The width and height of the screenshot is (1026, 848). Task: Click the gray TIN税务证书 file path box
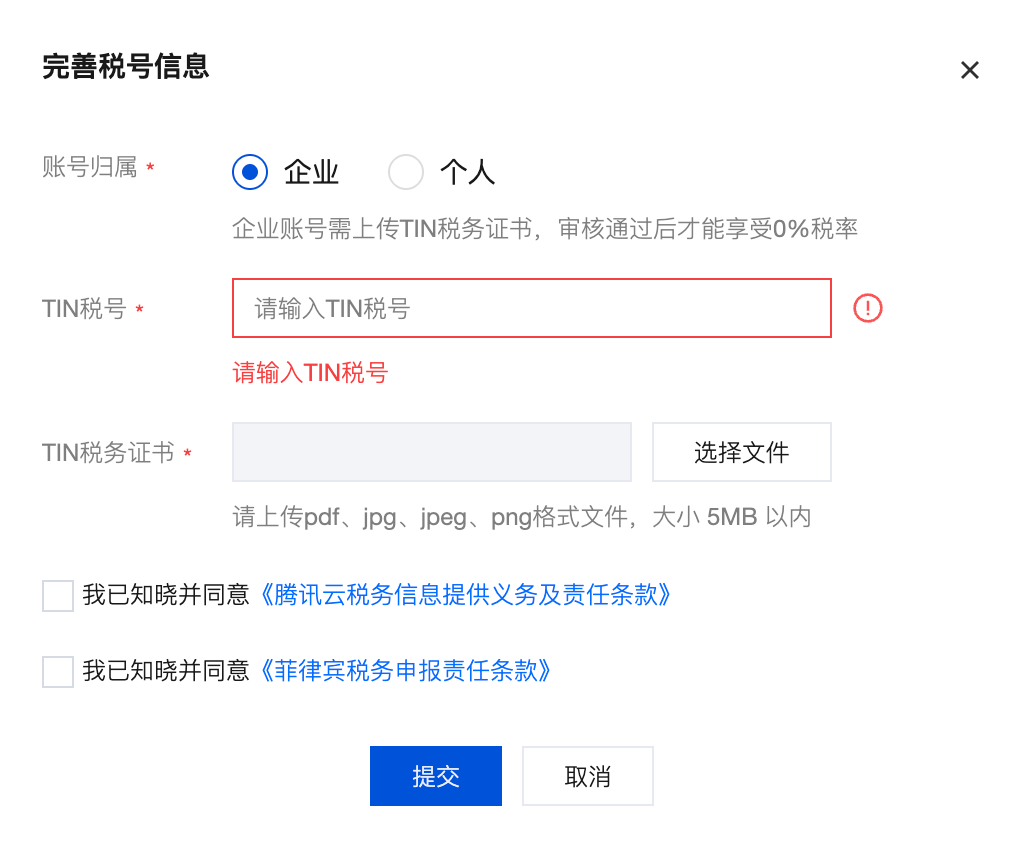[431, 452]
